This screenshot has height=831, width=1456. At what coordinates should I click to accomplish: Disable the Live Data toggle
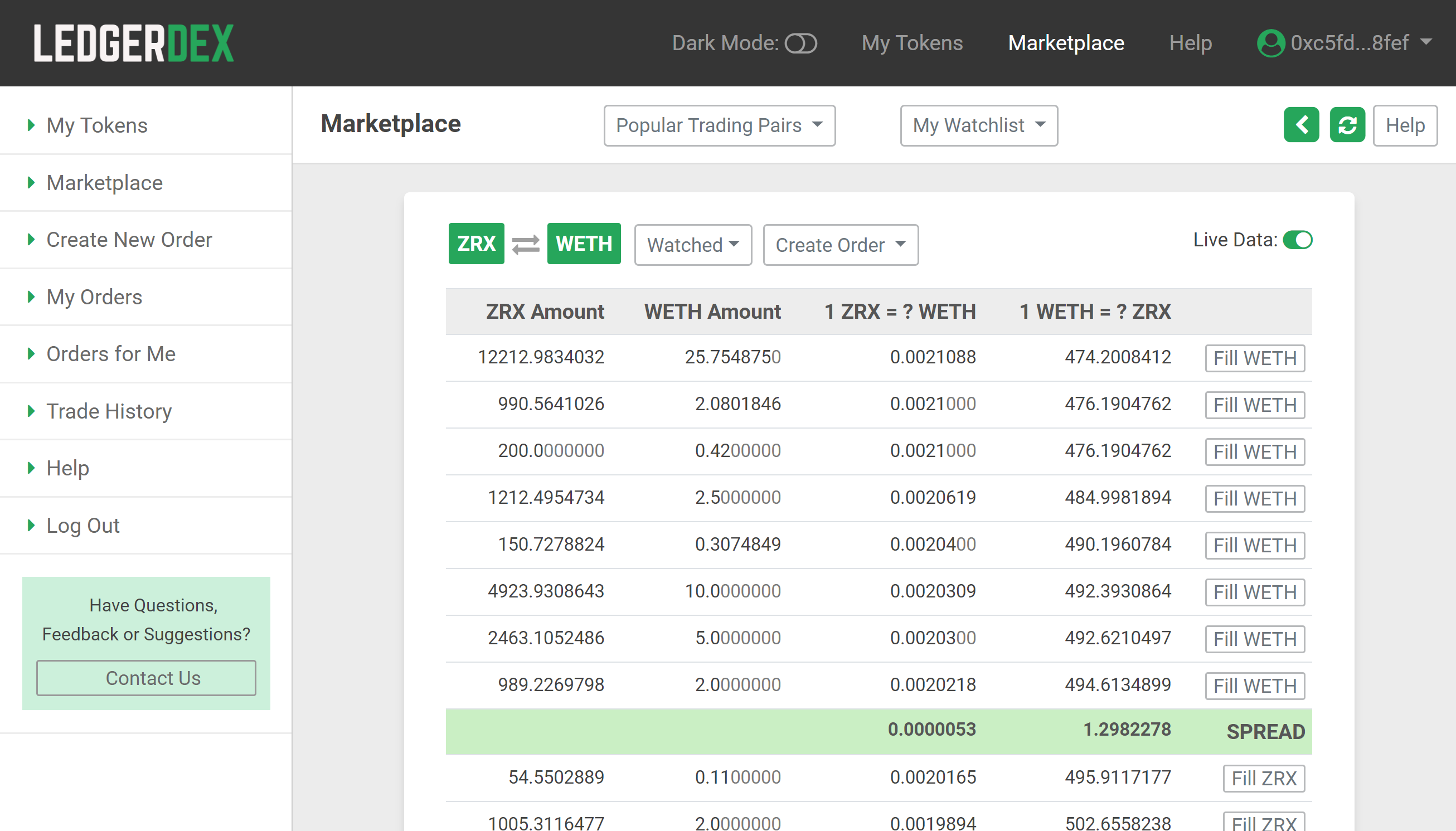pos(1298,240)
